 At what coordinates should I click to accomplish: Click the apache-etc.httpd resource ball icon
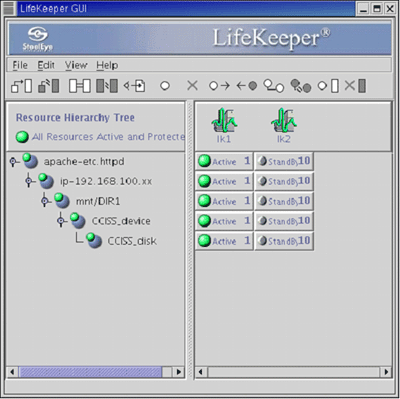(30, 161)
